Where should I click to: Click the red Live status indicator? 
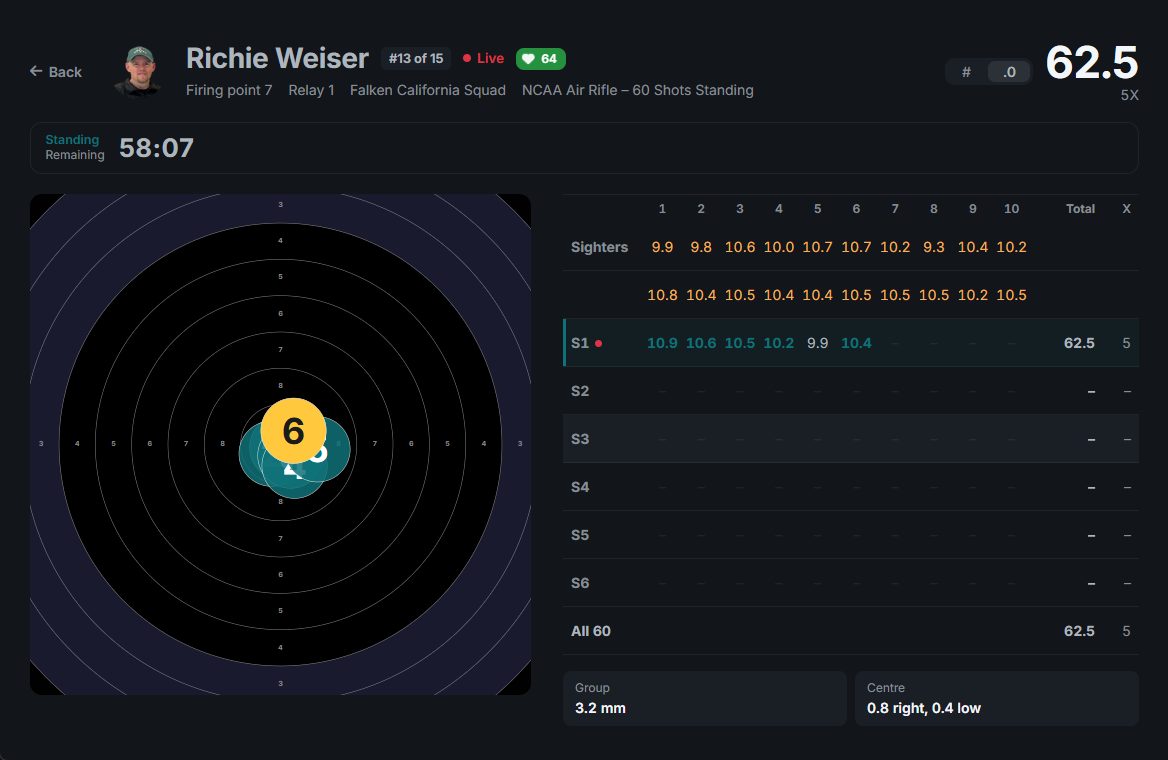(x=483, y=58)
